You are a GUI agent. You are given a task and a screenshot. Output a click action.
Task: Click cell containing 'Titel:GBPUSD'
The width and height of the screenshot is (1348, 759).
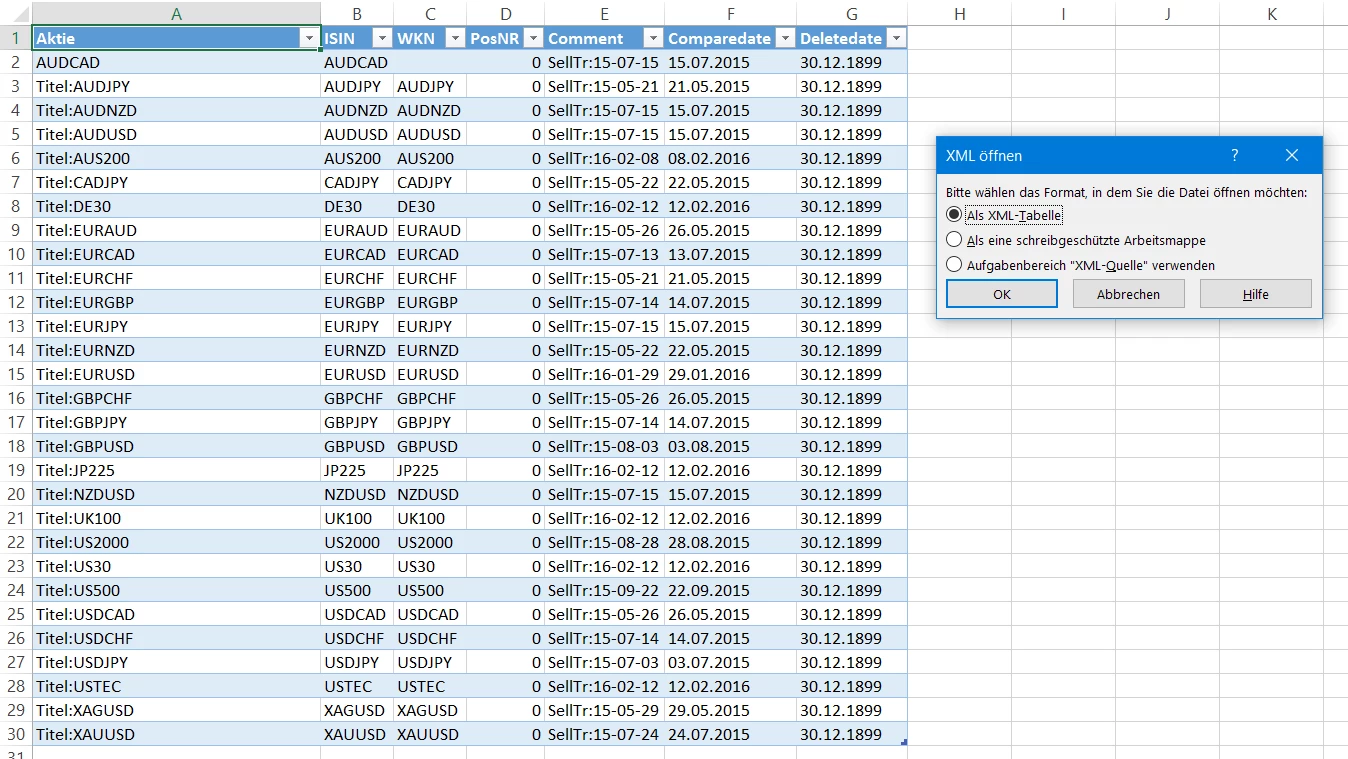pyautogui.click(x=177, y=446)
